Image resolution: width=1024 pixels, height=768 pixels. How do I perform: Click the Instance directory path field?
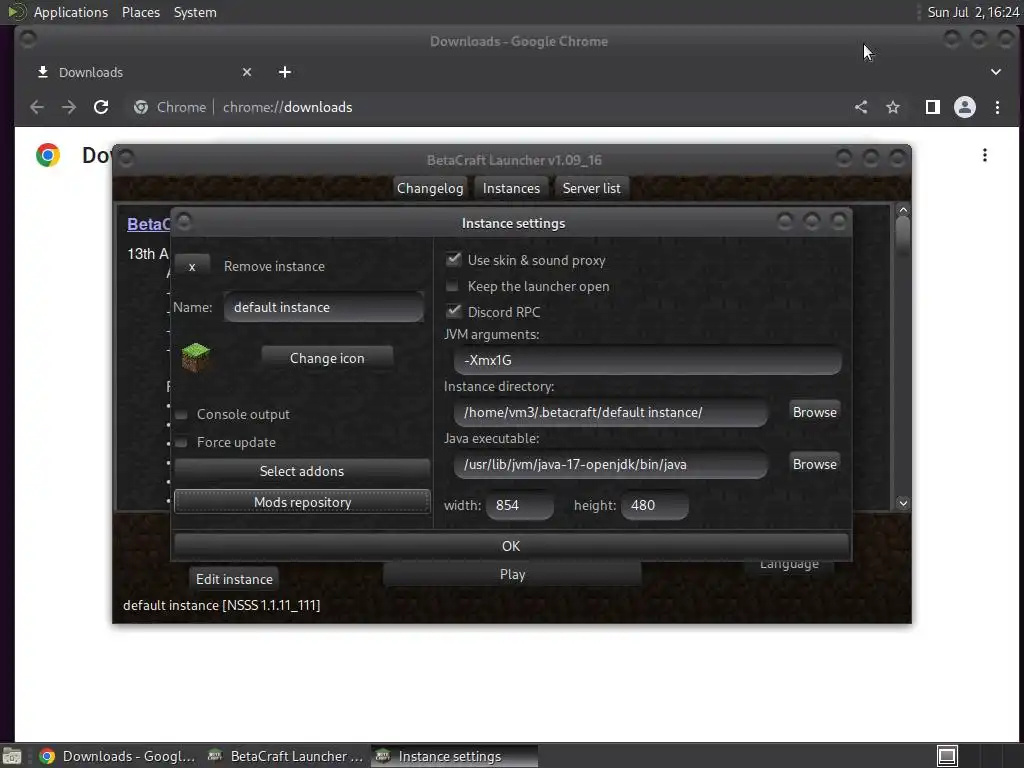coord(611,412)
